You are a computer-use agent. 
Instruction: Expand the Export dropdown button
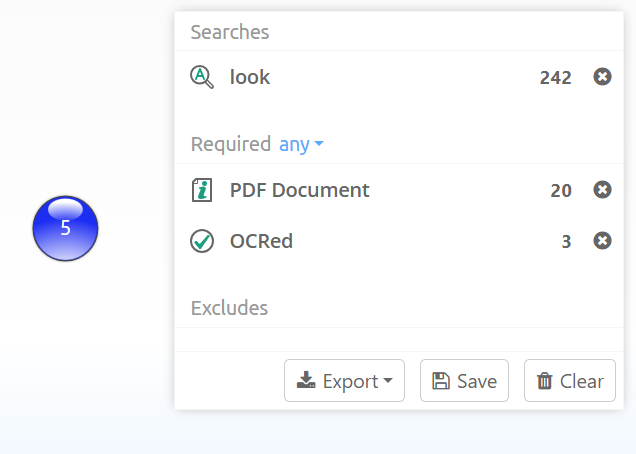pos(344,381)
